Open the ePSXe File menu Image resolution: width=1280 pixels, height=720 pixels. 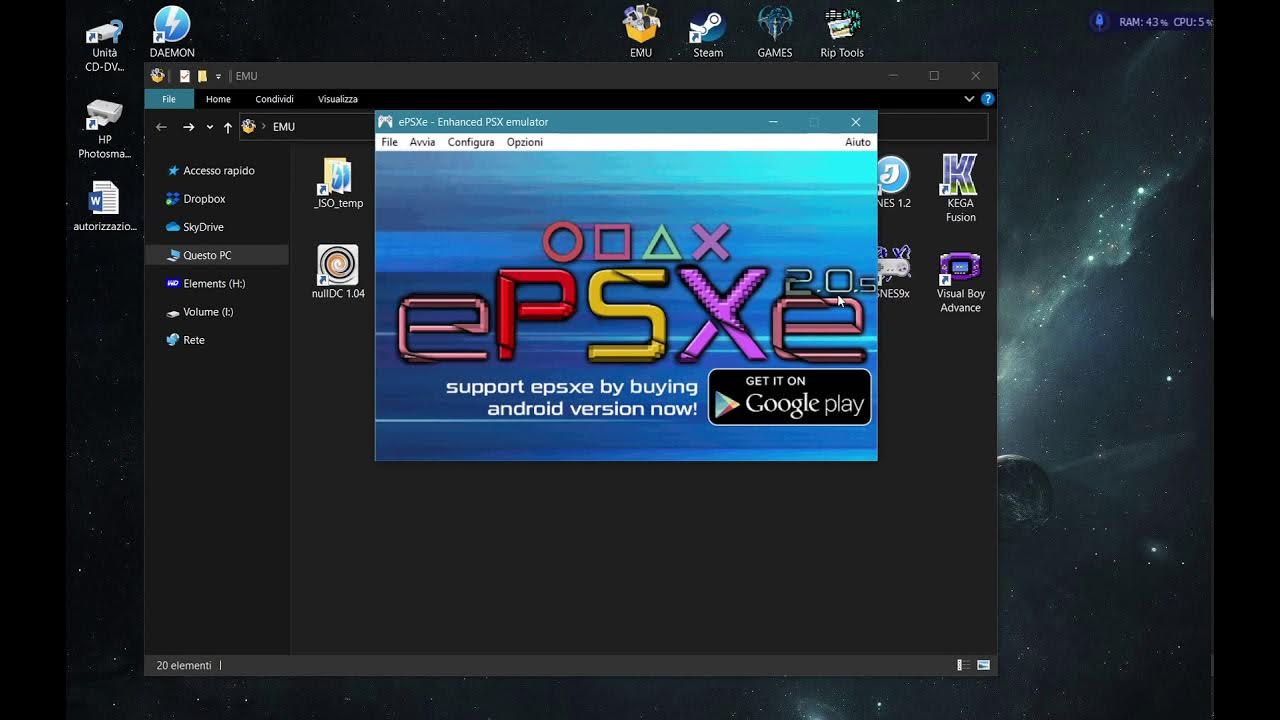click(x=389, y=142)
